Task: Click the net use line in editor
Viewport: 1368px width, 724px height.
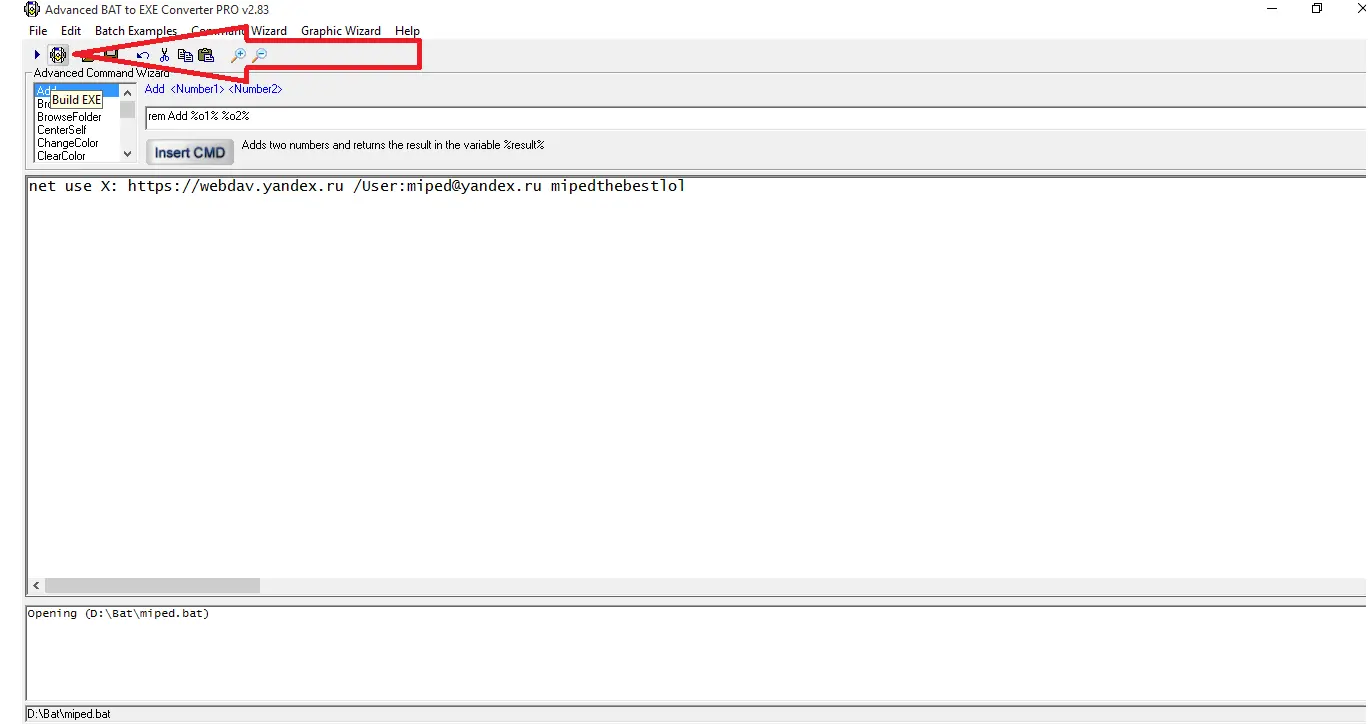Action: tap(357, 186)
